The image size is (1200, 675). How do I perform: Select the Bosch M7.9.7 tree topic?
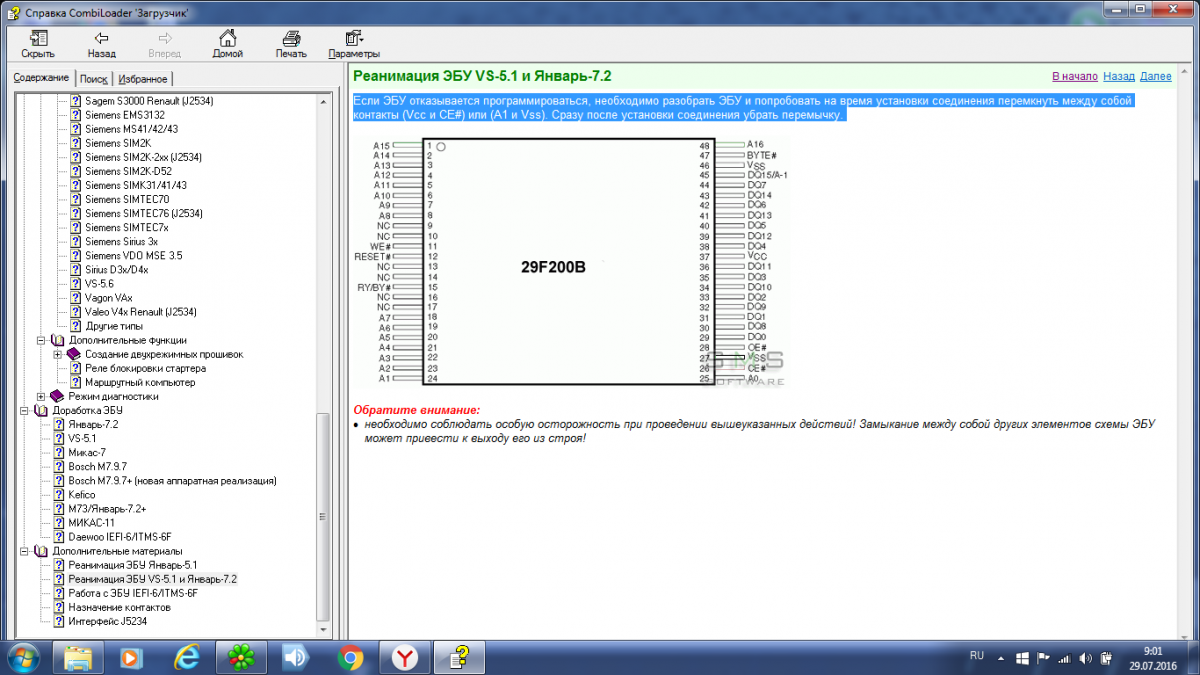point(97,466)
